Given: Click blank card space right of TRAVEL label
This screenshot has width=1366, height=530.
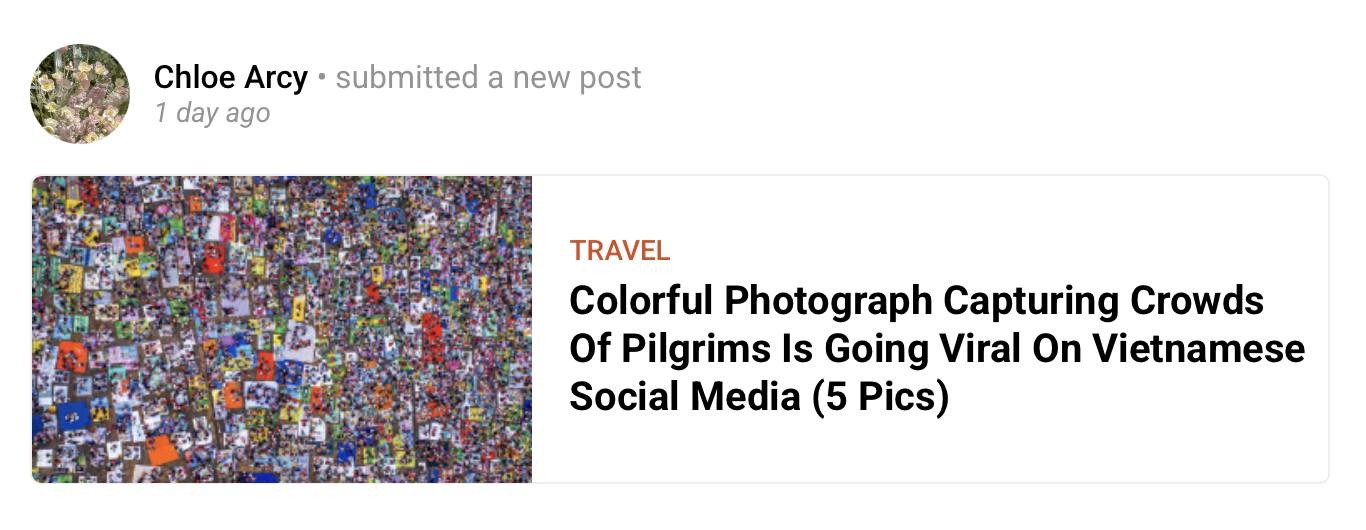Looking at the screenshot, I should click(1000, 250).
